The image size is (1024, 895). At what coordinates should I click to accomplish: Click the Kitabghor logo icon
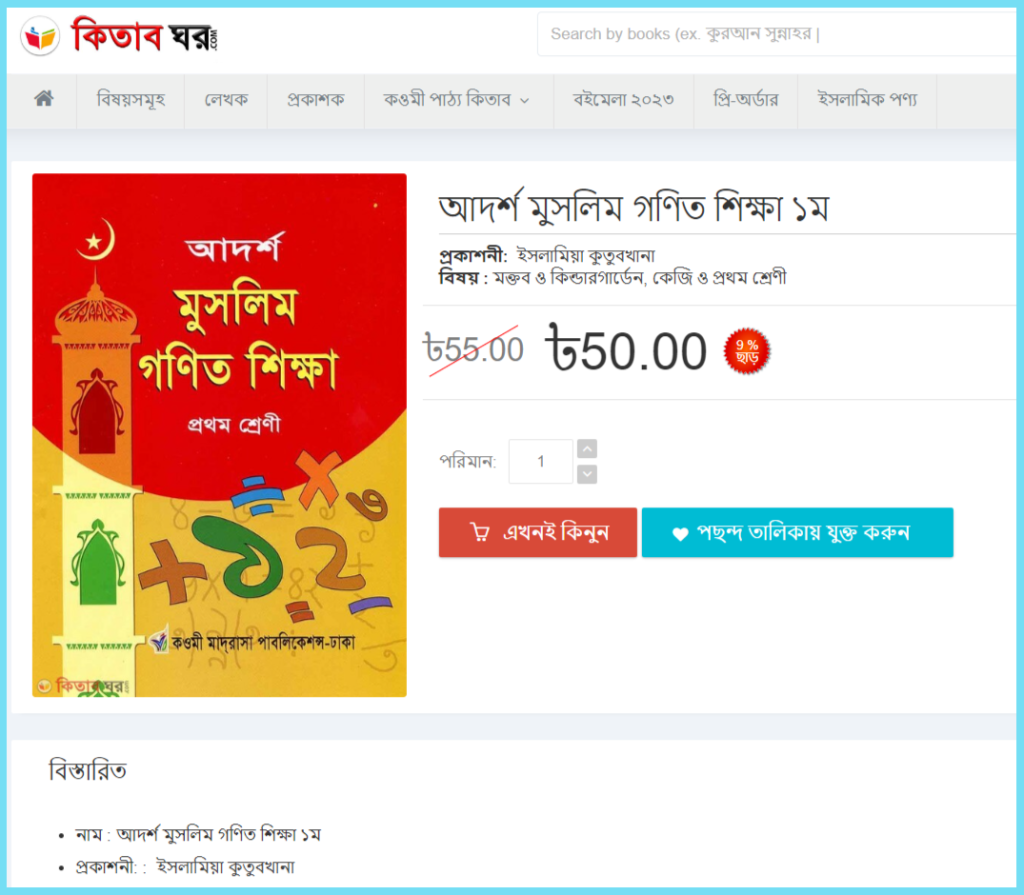(40, 36)
